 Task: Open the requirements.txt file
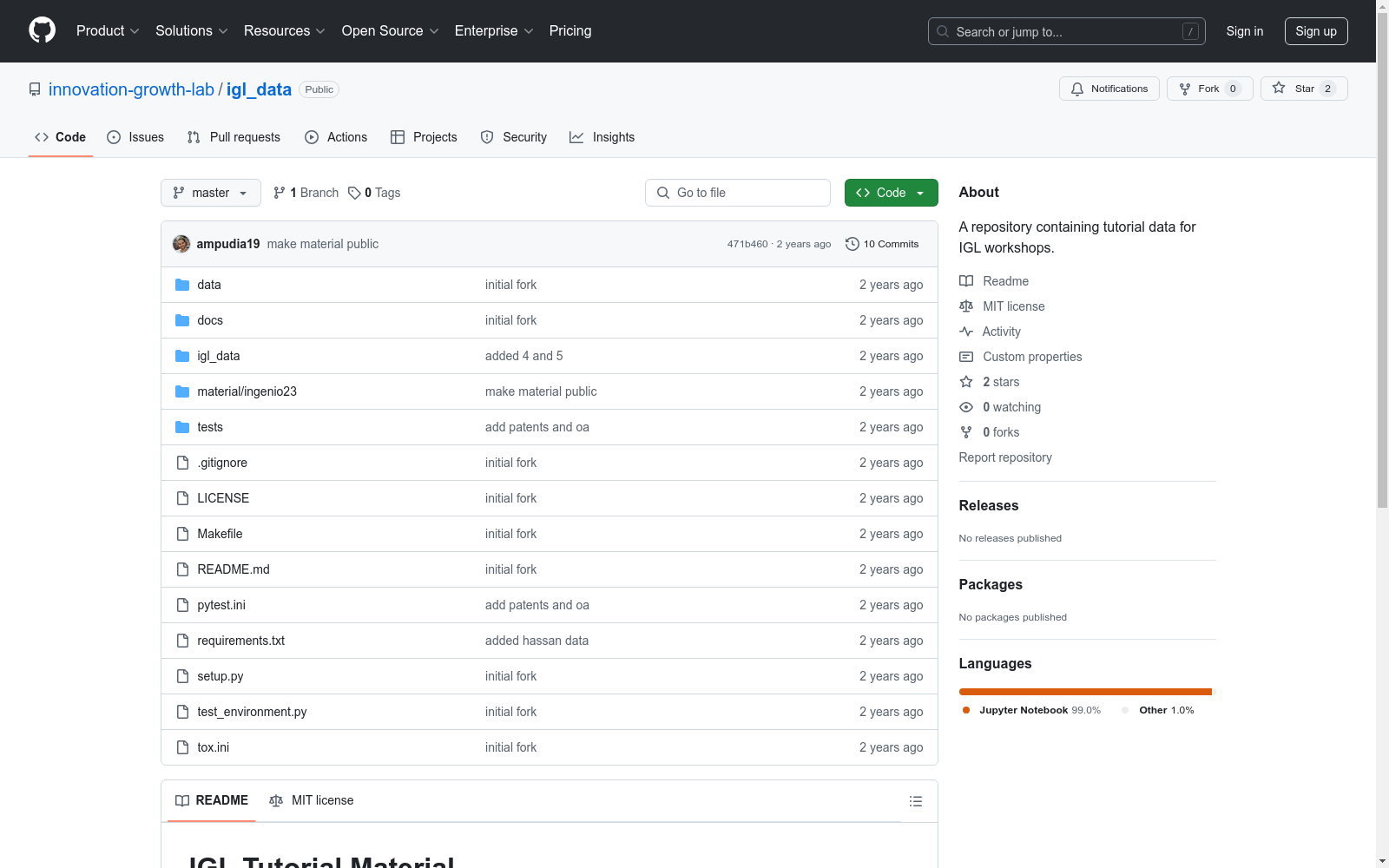(x=241, y=641)
